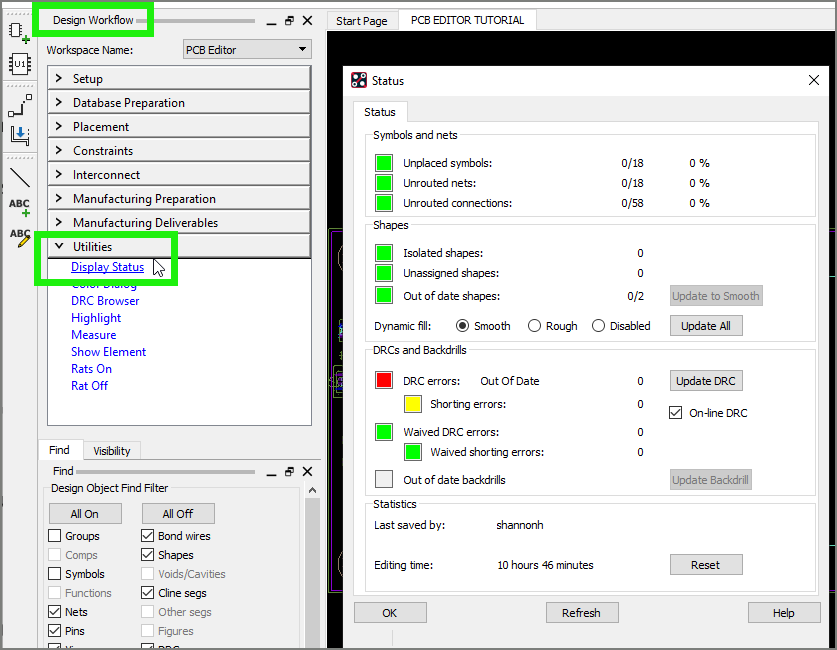Select the Text Edit pencil tool
The image size is (837, 650).
(x=19, y=237)
